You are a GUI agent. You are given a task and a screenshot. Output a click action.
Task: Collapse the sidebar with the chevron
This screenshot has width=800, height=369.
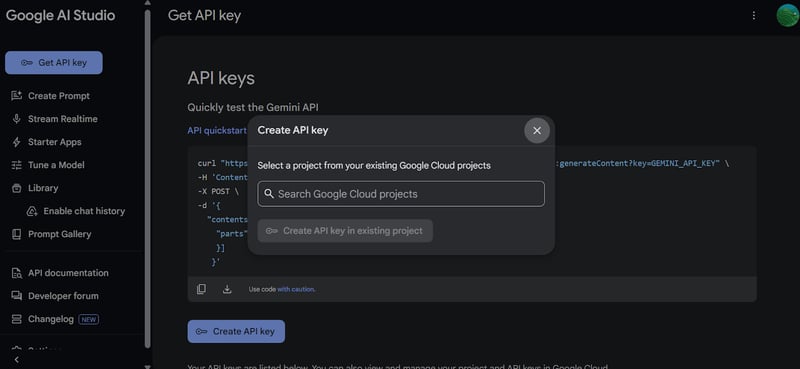pyautogui.click(x=17, y=360)
